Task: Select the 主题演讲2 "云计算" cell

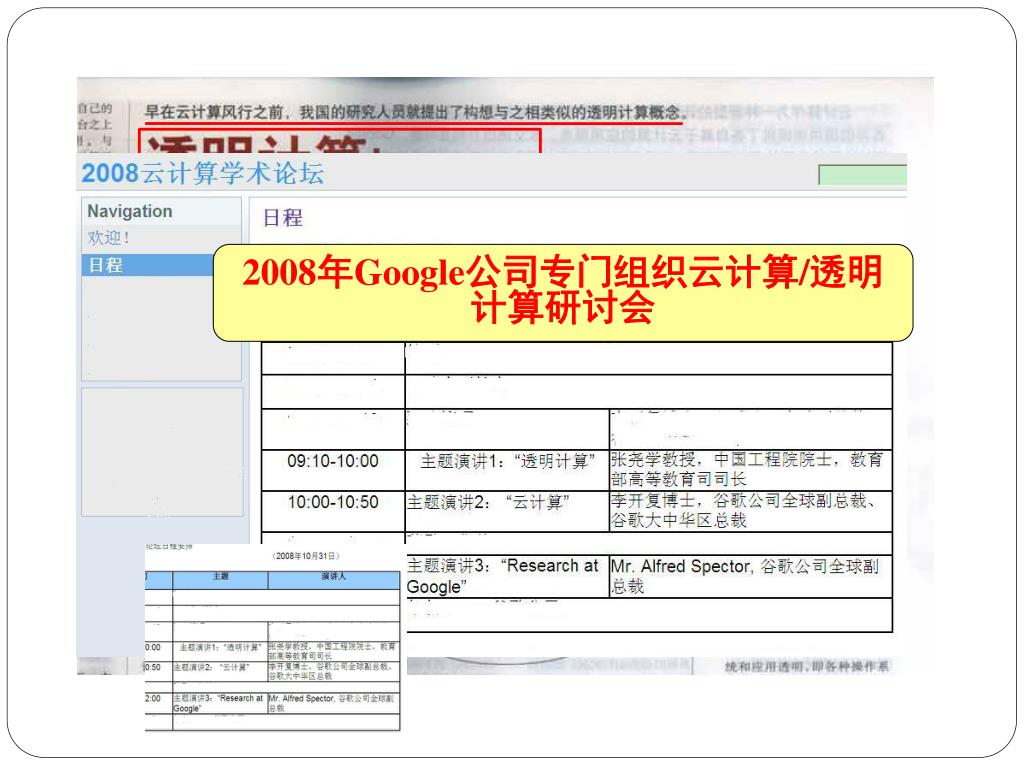Action: [x=507, y=511]
